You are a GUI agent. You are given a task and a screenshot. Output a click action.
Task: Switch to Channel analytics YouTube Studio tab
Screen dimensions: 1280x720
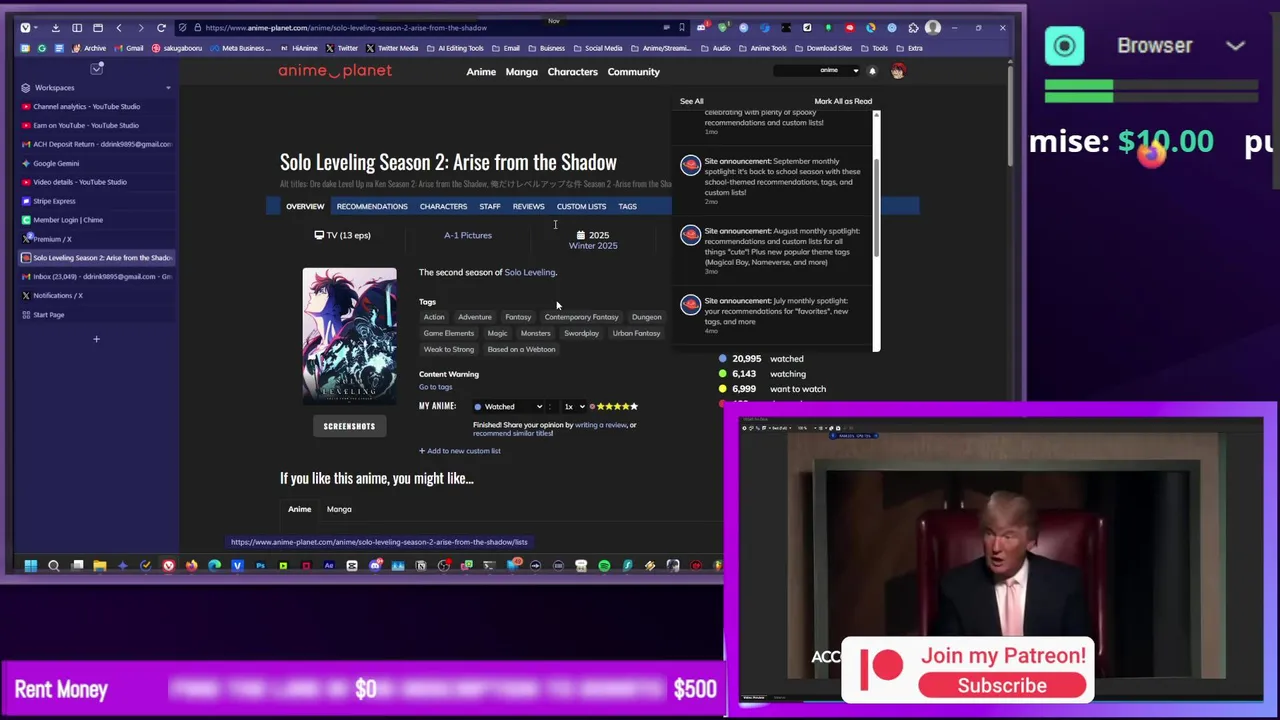click(95, 107)
